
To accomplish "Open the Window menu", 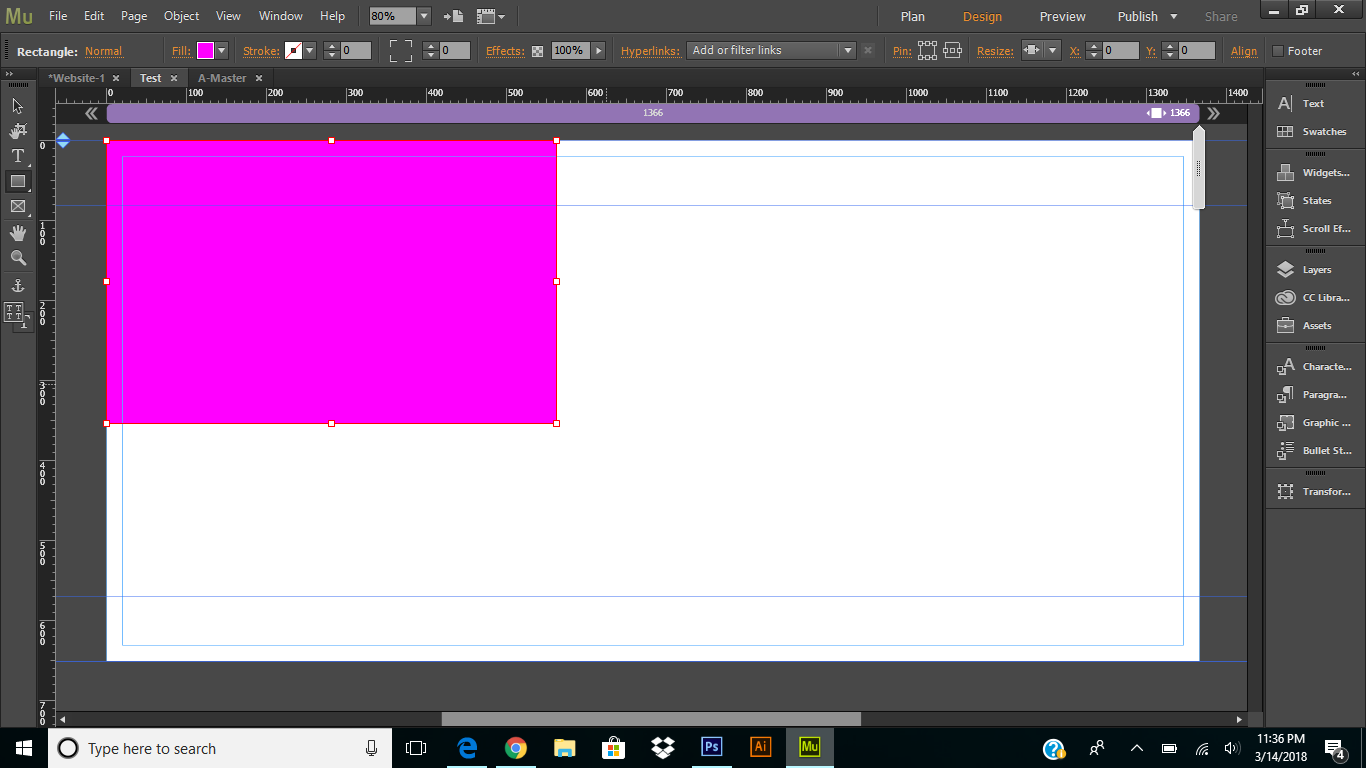I will click(x=280, y=16).
